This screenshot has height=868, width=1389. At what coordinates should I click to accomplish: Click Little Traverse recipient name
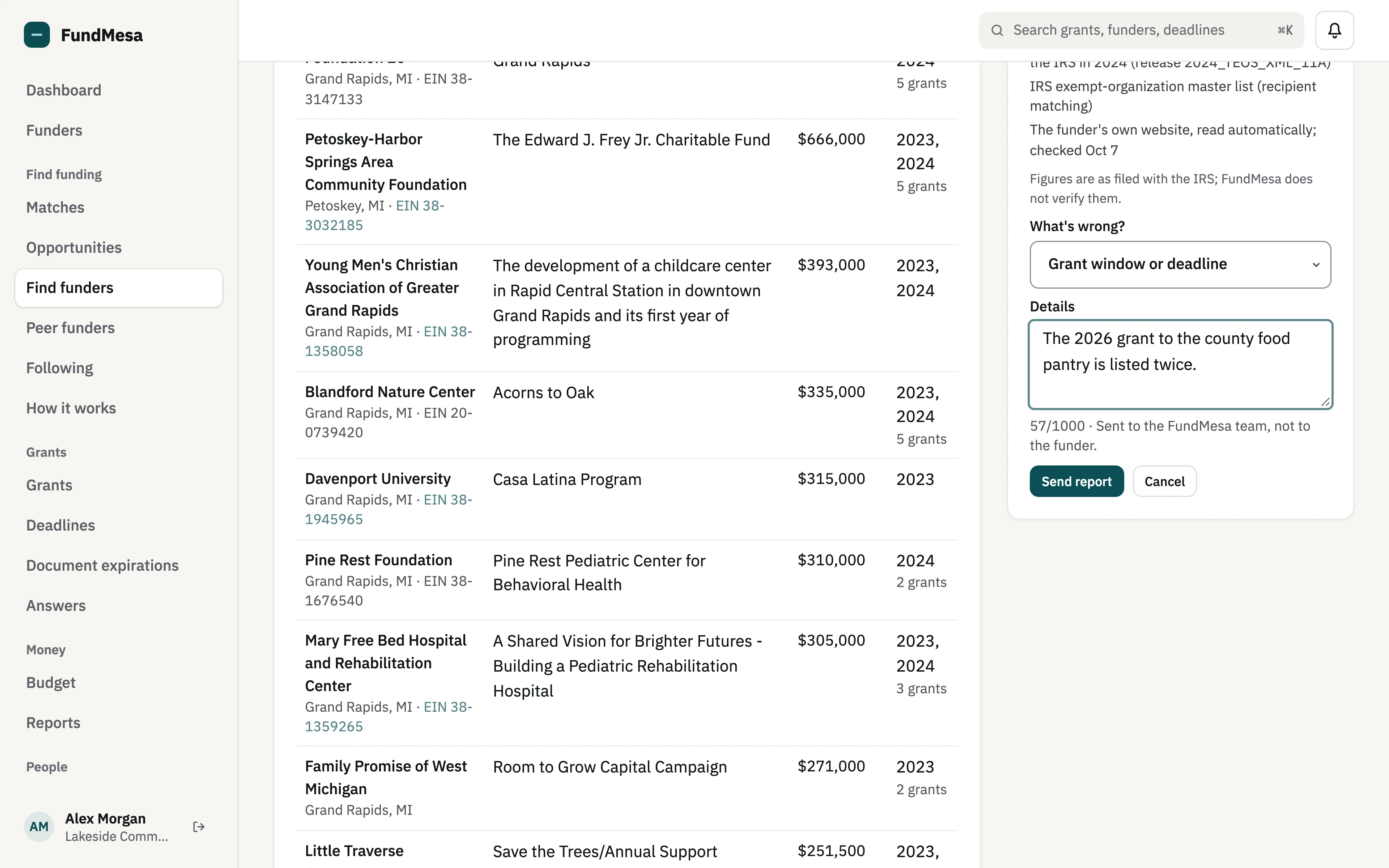coord(354,851)
